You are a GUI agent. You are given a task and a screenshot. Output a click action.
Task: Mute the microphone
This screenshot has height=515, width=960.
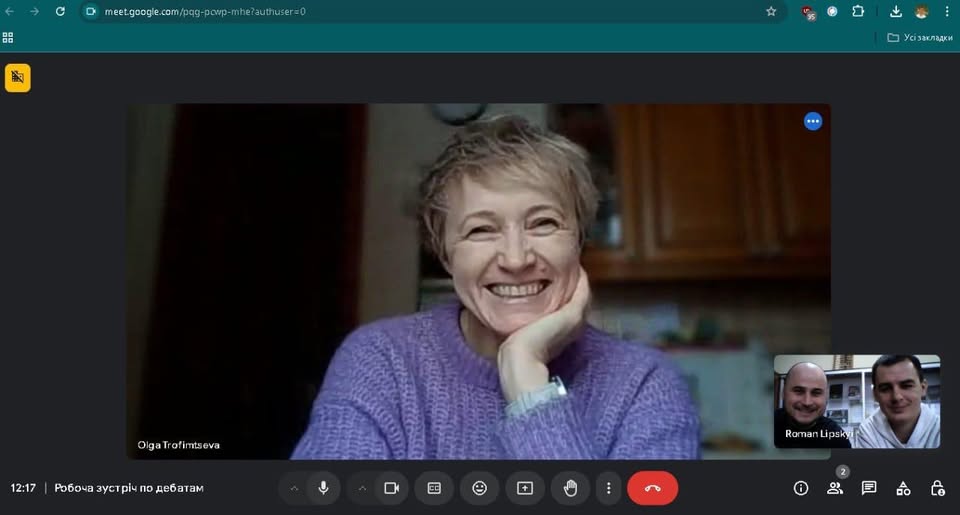tap(323, 488)
